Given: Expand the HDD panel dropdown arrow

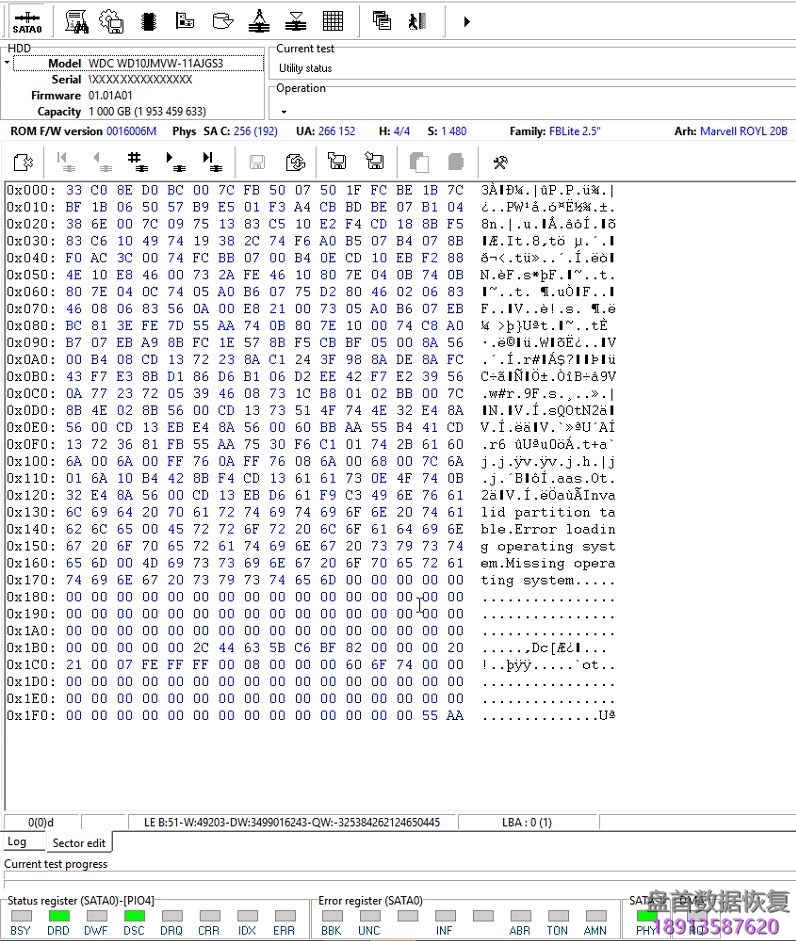Looking at the screenshot, I should coord(7,63).
